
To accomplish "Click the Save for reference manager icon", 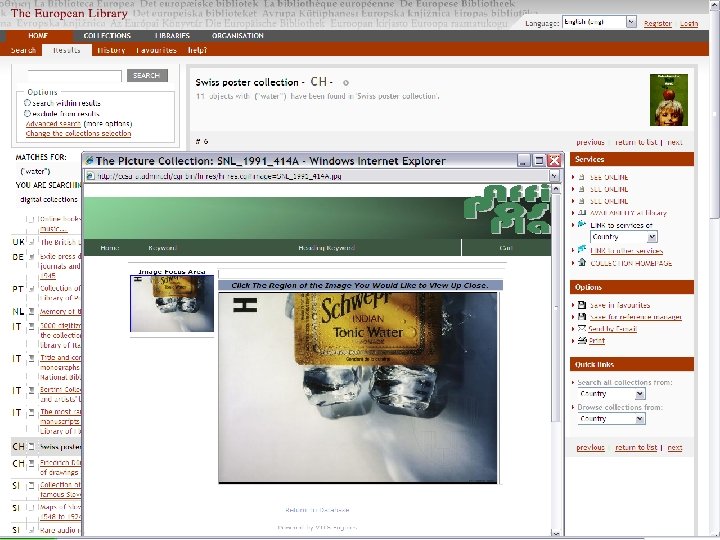I will 582,316.
